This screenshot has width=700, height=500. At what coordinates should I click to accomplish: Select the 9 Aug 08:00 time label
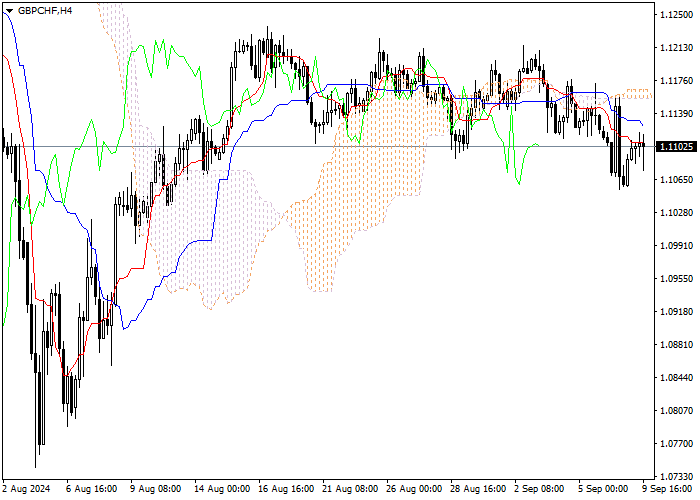155,489
